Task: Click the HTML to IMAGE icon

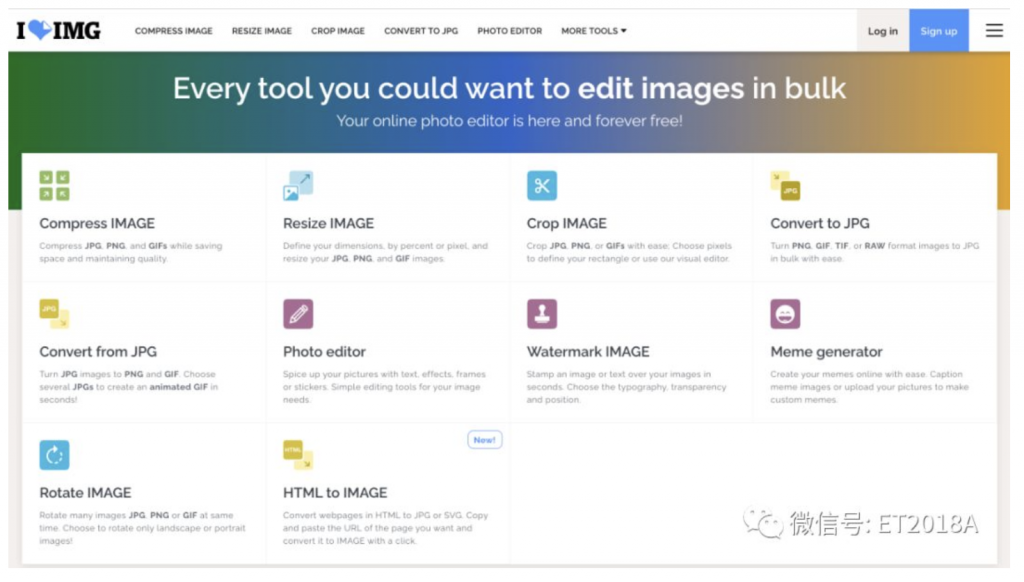Action: (x=298, y=455)
